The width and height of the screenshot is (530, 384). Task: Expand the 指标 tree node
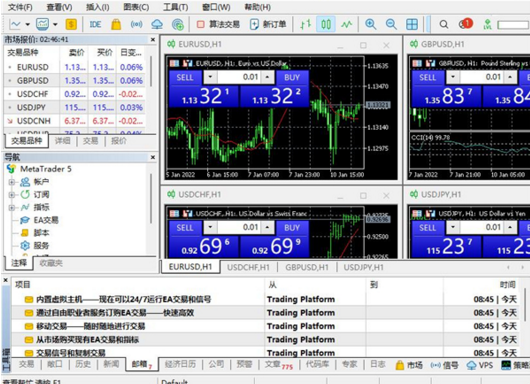[x=11, y=208]
